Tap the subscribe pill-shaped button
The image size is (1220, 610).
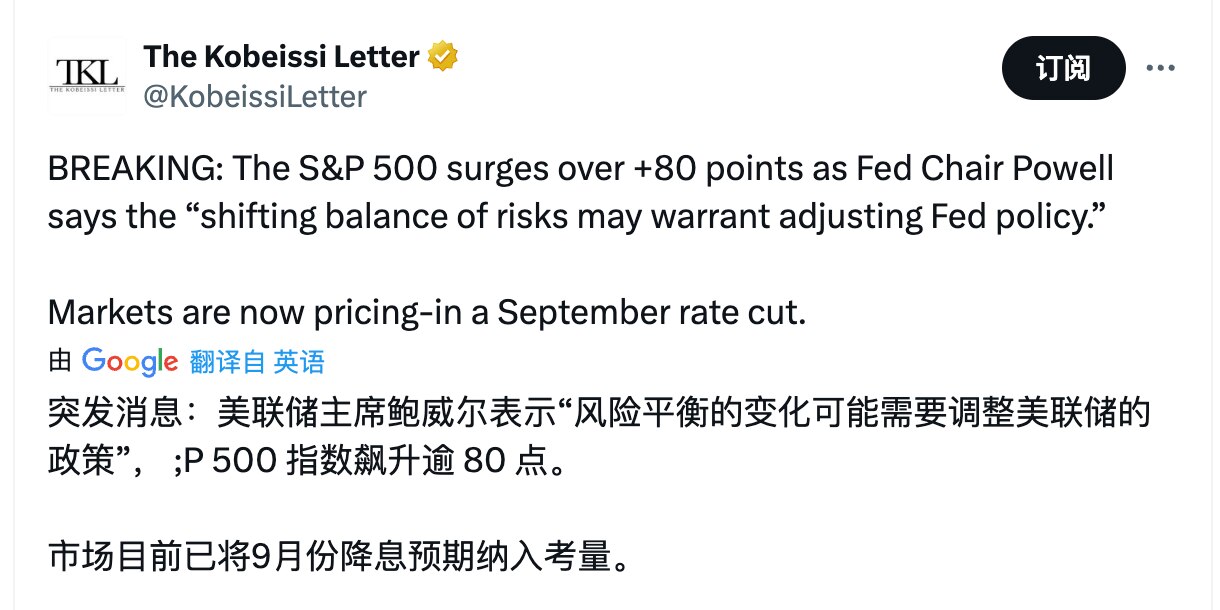(1063, 68)
